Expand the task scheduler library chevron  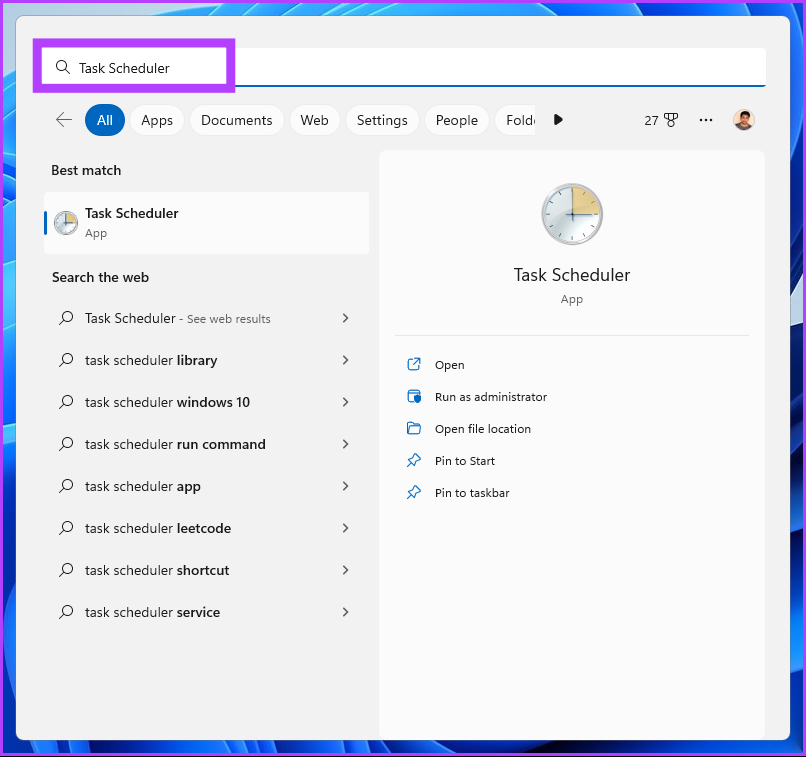click(345, 360)
